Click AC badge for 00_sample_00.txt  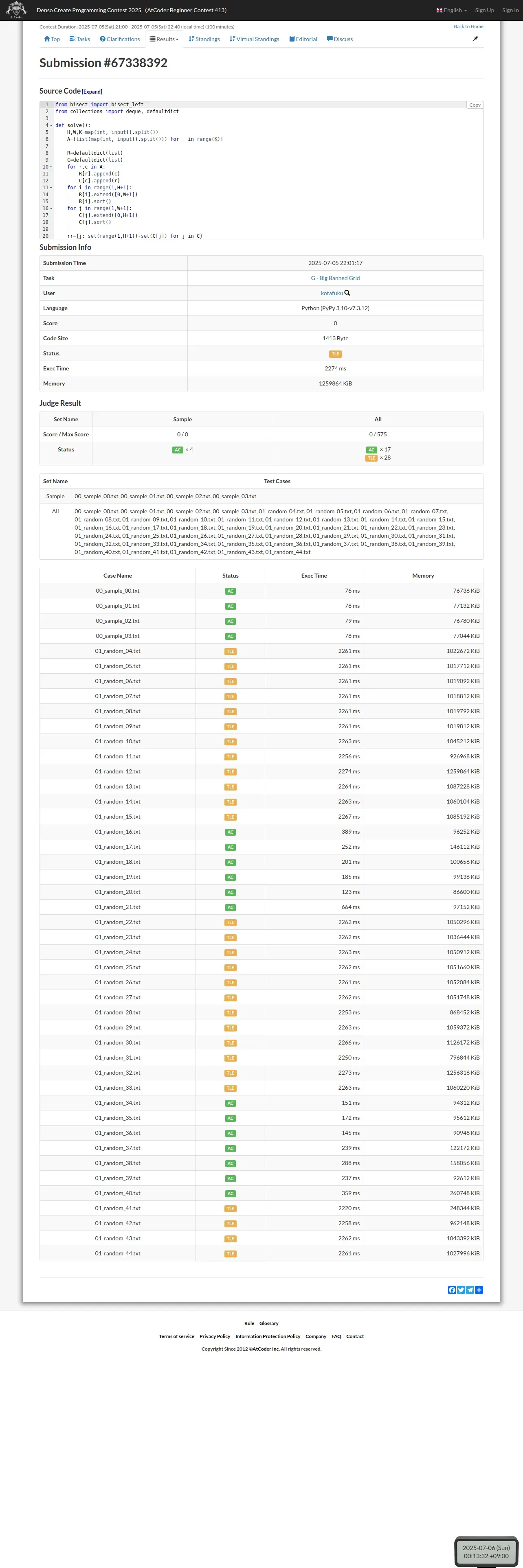(x=230, y=591)
